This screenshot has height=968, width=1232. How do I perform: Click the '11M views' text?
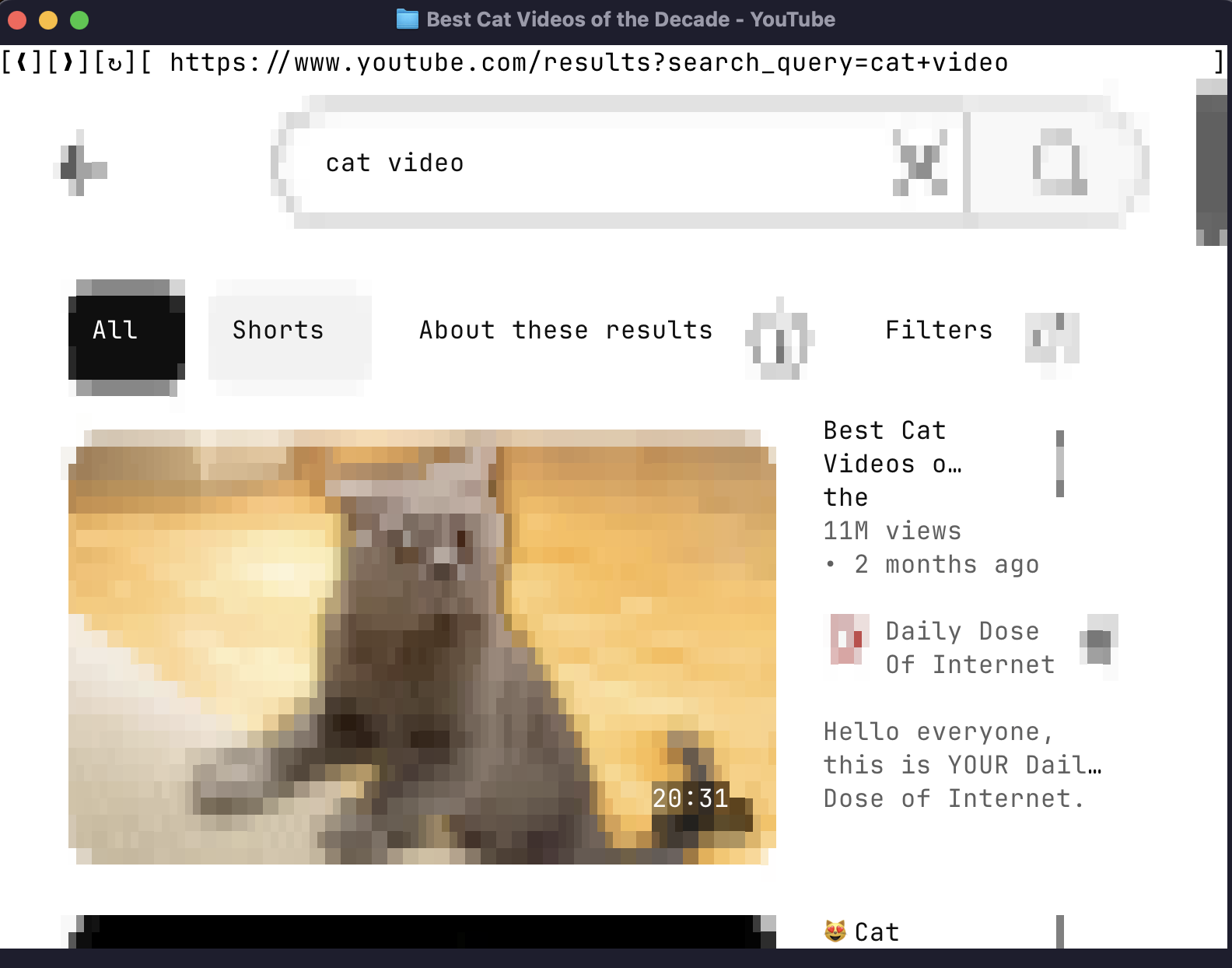[892, 531]
